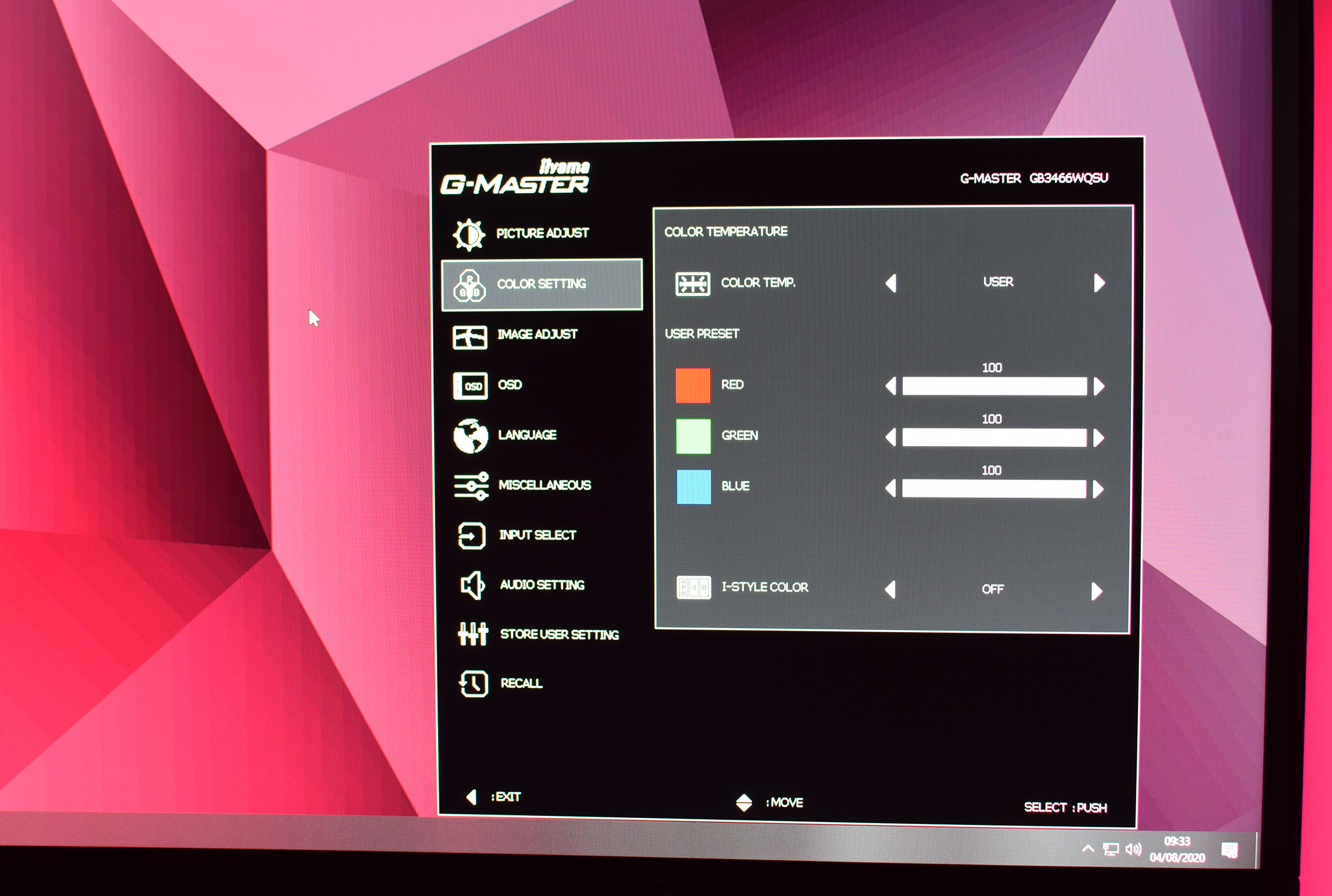Decrease Red value with left arrow

(891, 386)
